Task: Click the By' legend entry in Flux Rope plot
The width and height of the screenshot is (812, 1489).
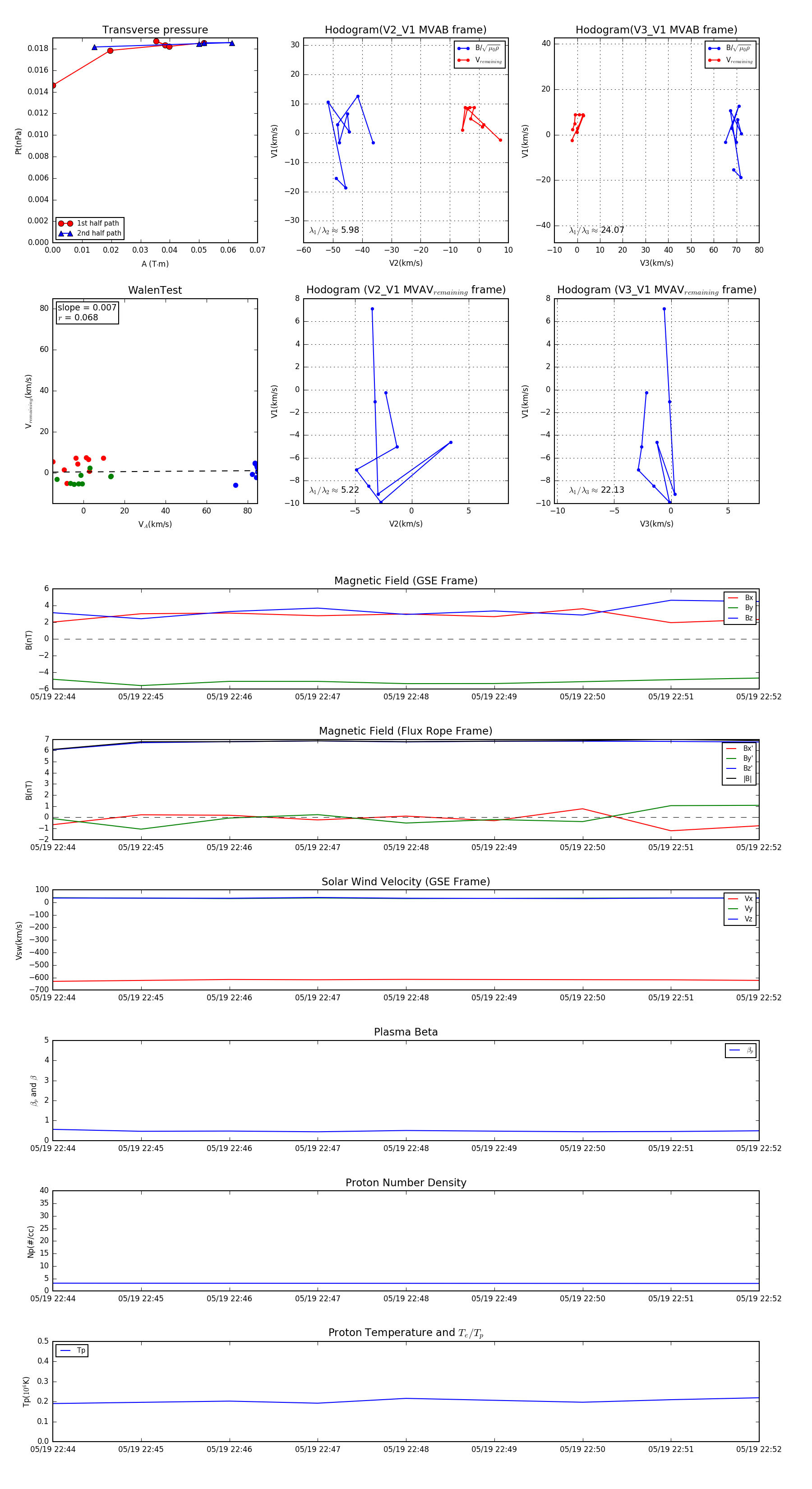Action: (x=740, y=758)
